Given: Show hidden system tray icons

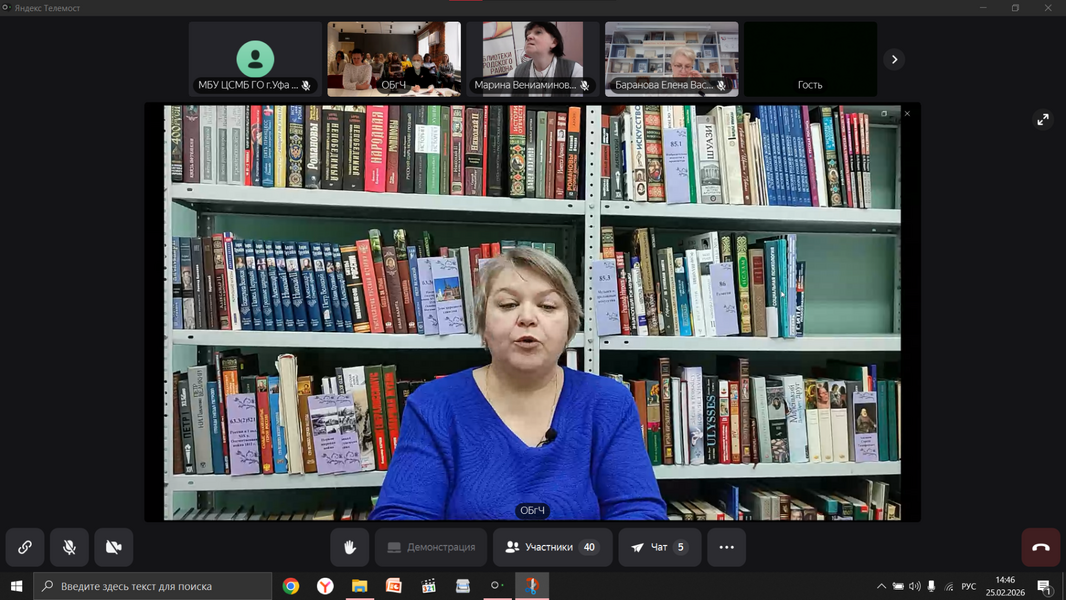Looking at the screenshot, I should click(x=881, y=586).
